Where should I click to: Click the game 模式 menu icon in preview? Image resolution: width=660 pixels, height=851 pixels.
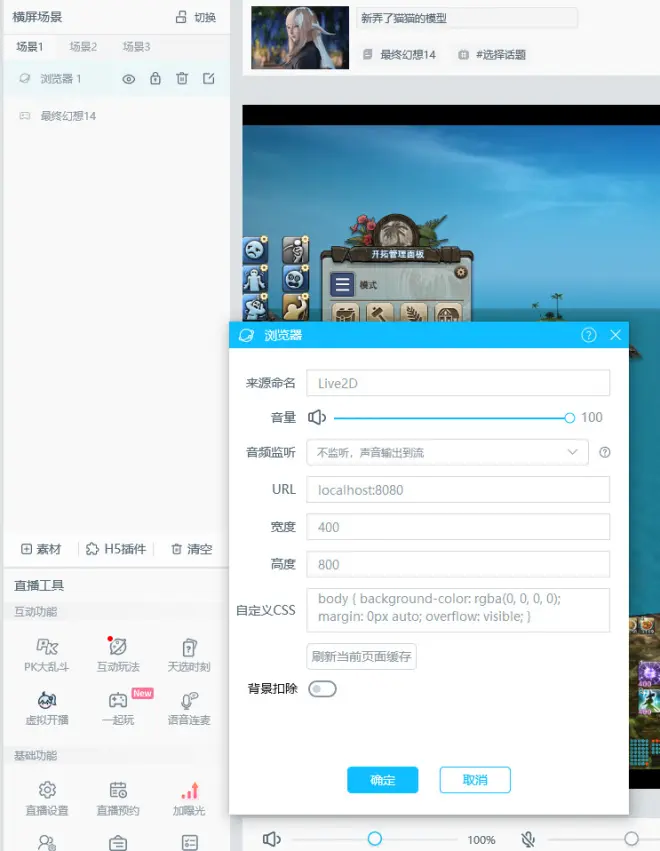pyautogui.click(x=342, y=284)
